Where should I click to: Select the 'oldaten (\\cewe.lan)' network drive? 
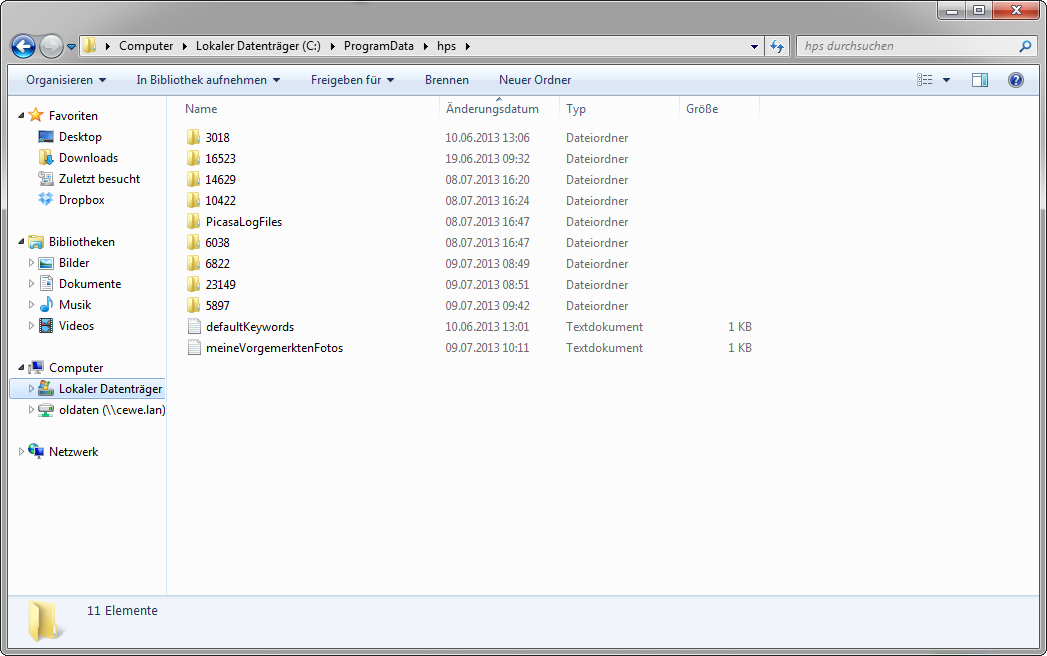pyautogui.click(x=112, y=410)
